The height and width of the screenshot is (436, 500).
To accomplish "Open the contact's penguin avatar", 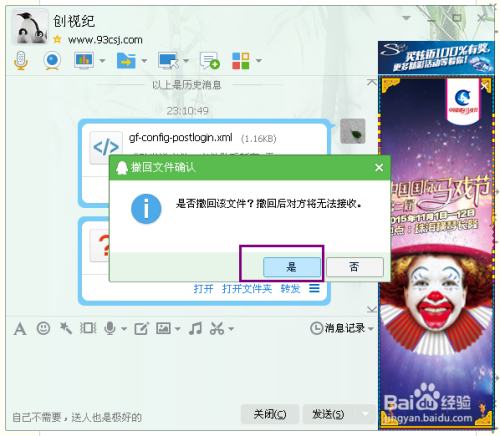I will point(30,27).
